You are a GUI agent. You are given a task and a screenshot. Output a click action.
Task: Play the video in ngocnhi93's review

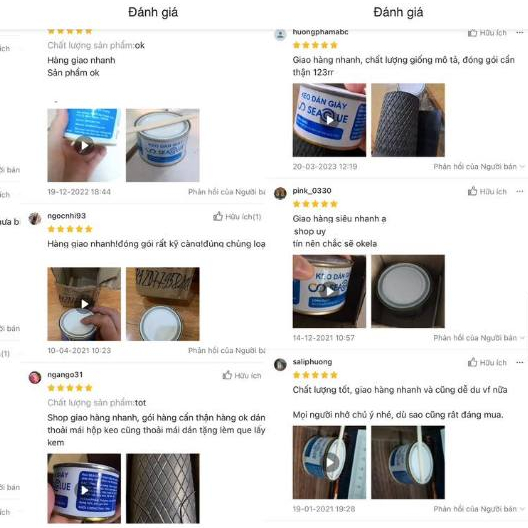click(84, 304)
